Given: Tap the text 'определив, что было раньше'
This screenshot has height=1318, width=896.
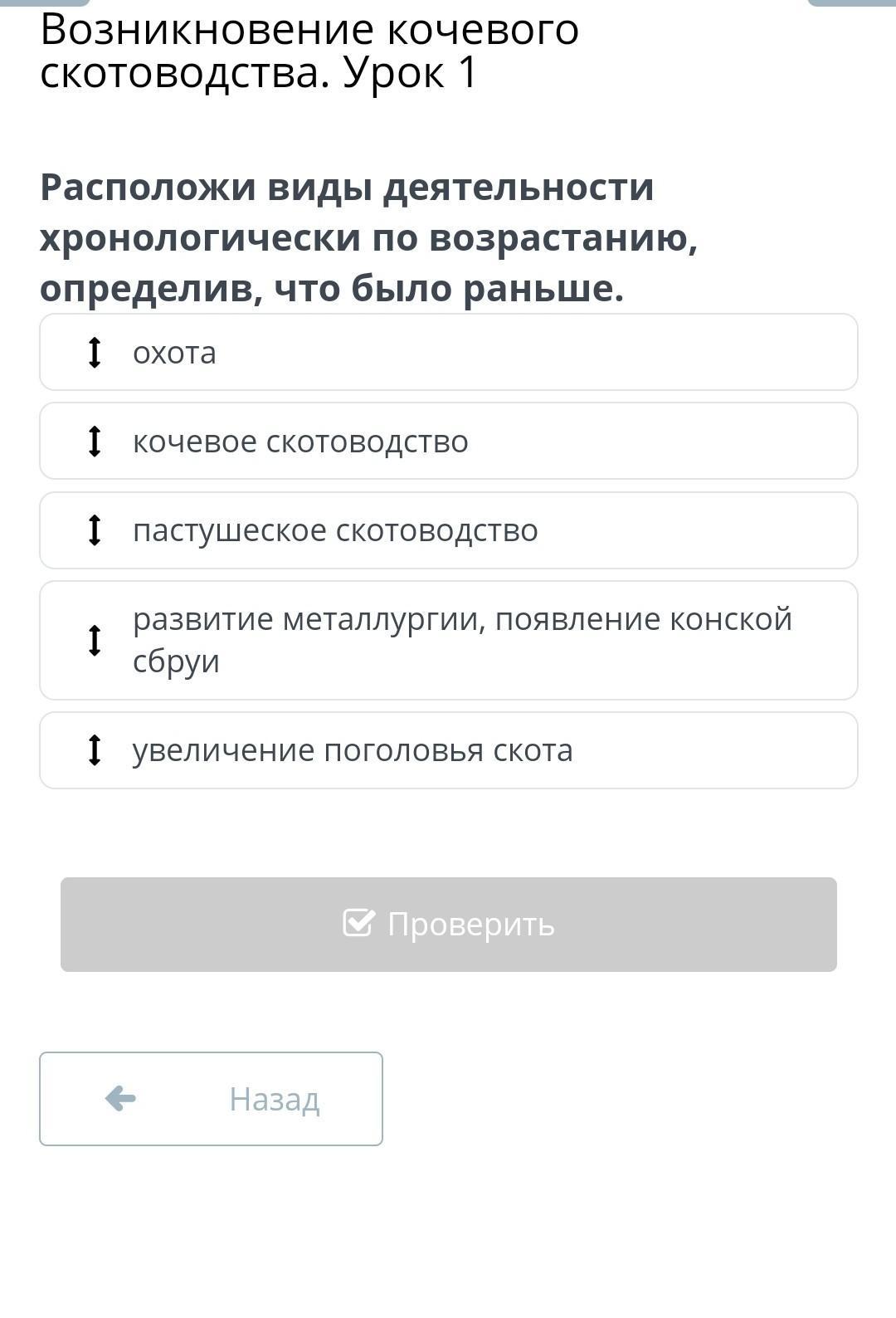Looking at the screenshot, I should 331,289.
